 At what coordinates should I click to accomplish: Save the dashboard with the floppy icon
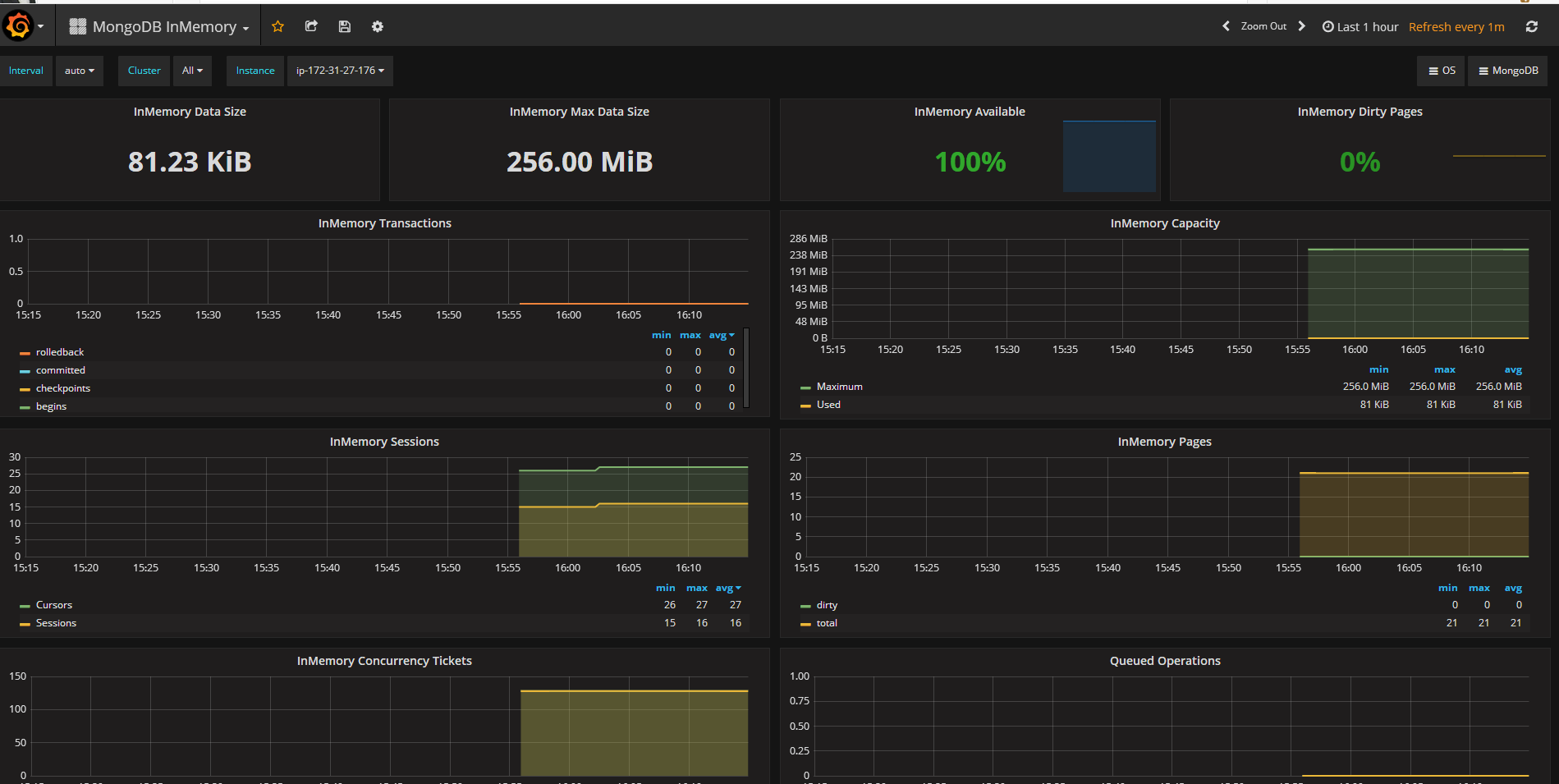point(344,26)
